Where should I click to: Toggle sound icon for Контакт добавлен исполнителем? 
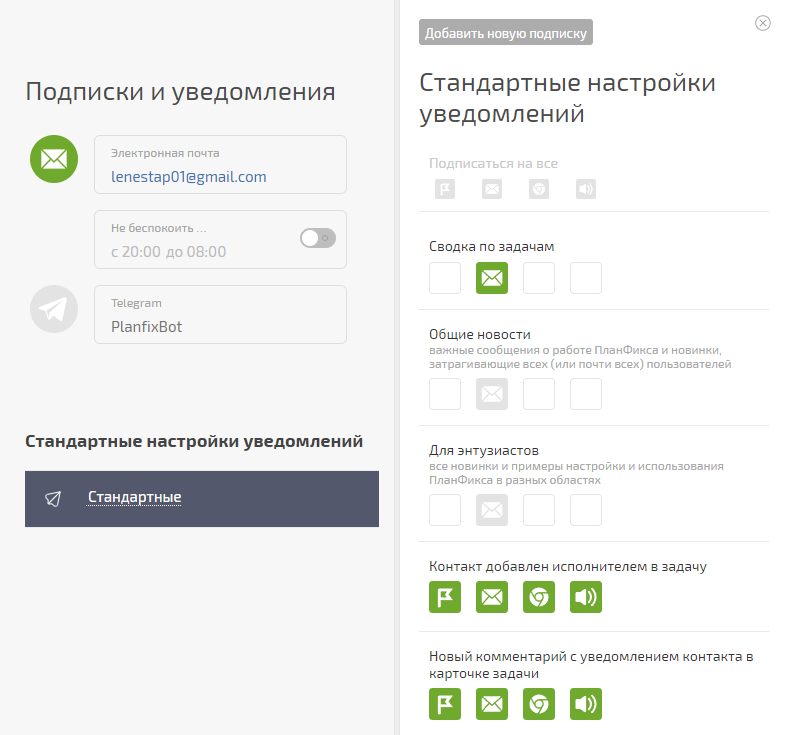point(585,597)
